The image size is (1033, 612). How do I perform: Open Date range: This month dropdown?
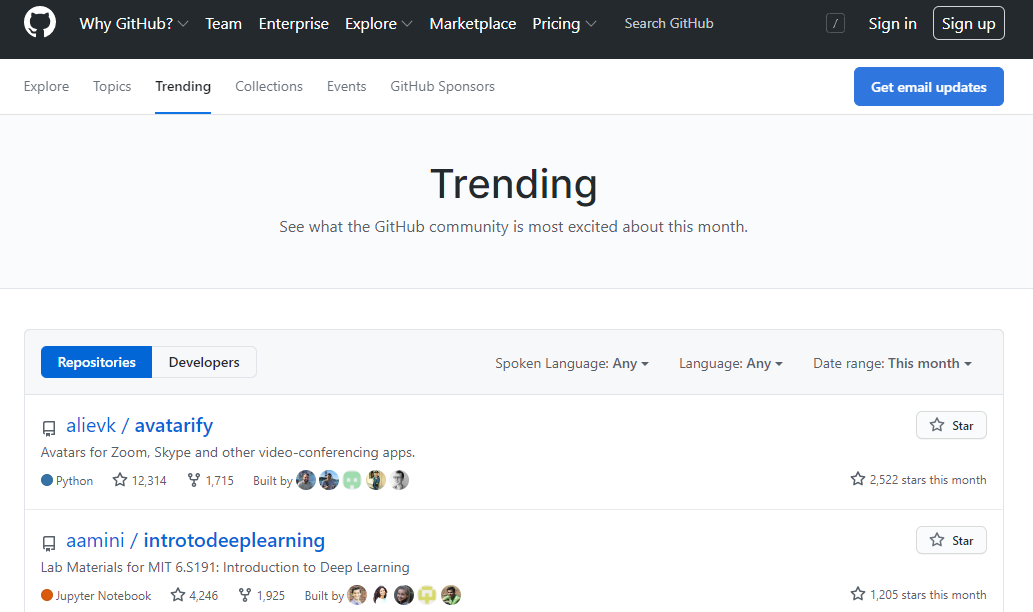pos(892,364)
